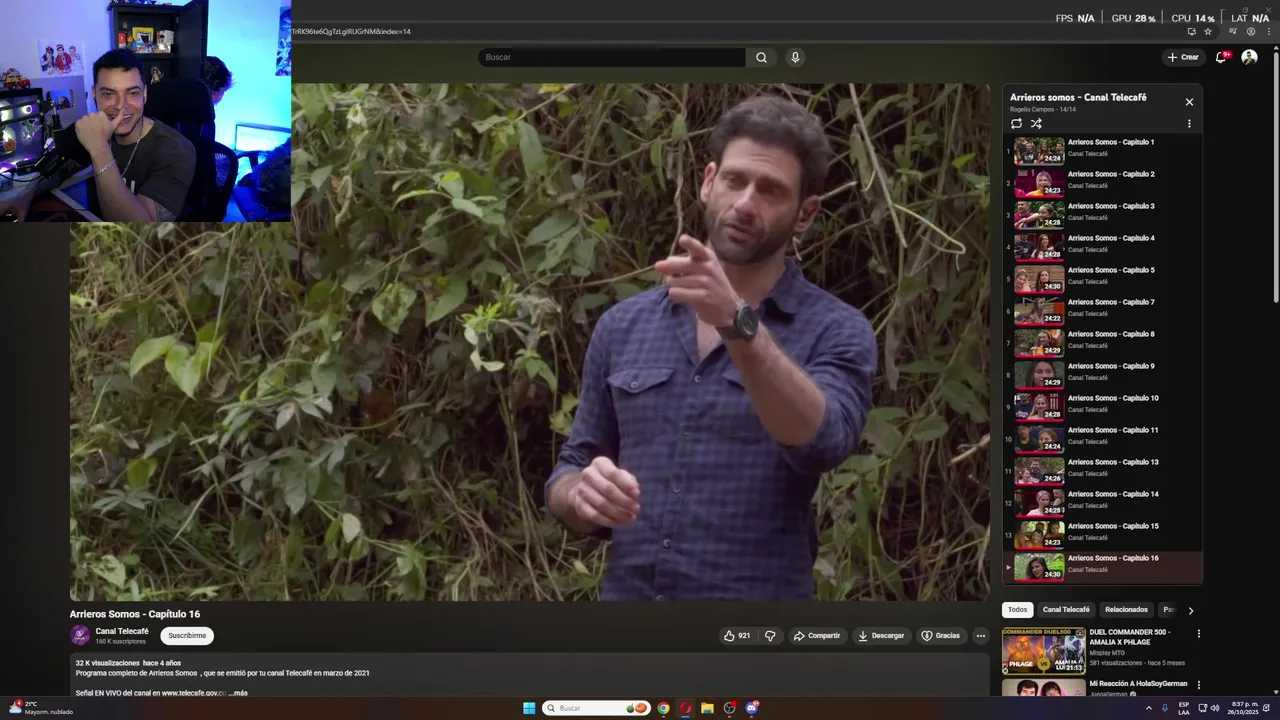The width and height of the screenshot is (1280, 720).
Task: Show more filter chips right arrow
Action: pyautogui.click(x=1190, y=610)
